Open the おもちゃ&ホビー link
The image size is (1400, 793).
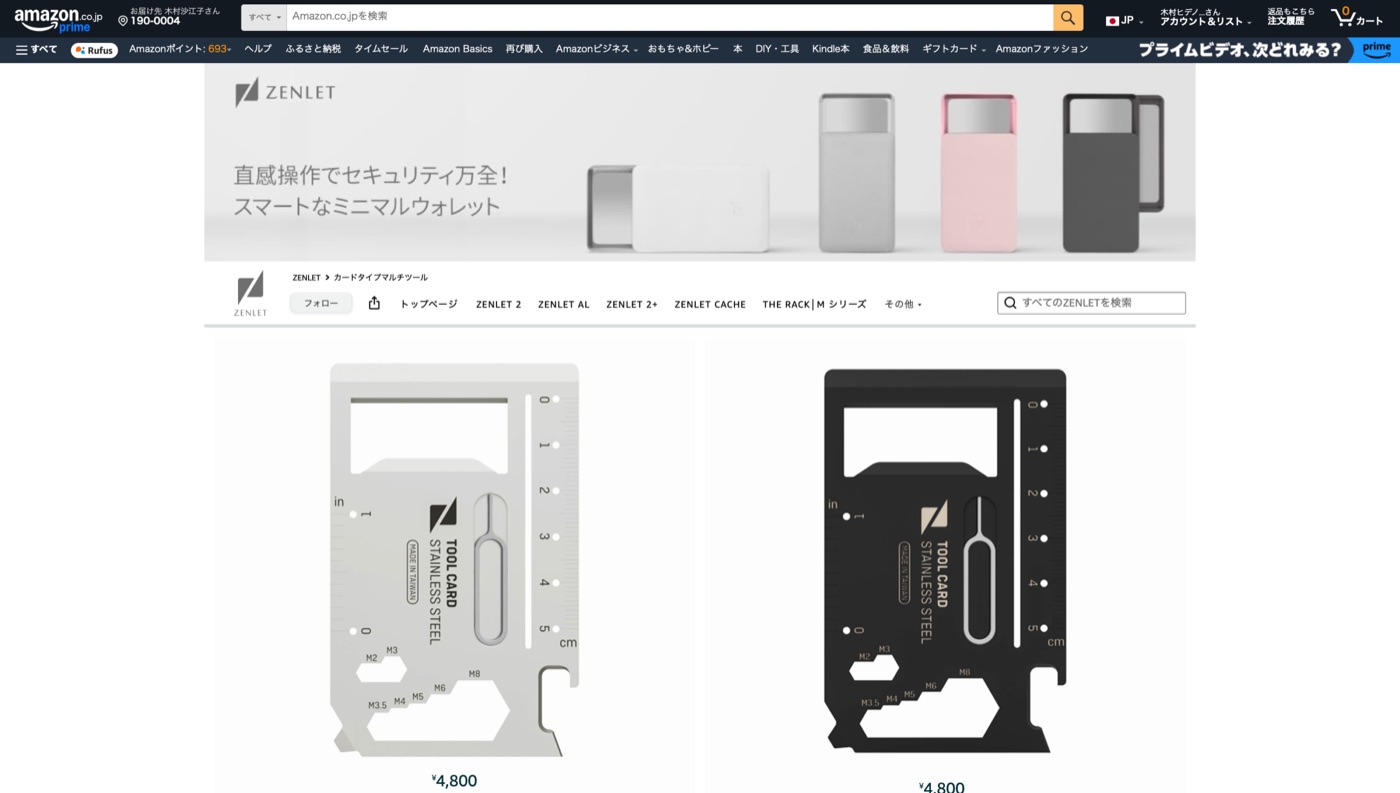[683, 49]
